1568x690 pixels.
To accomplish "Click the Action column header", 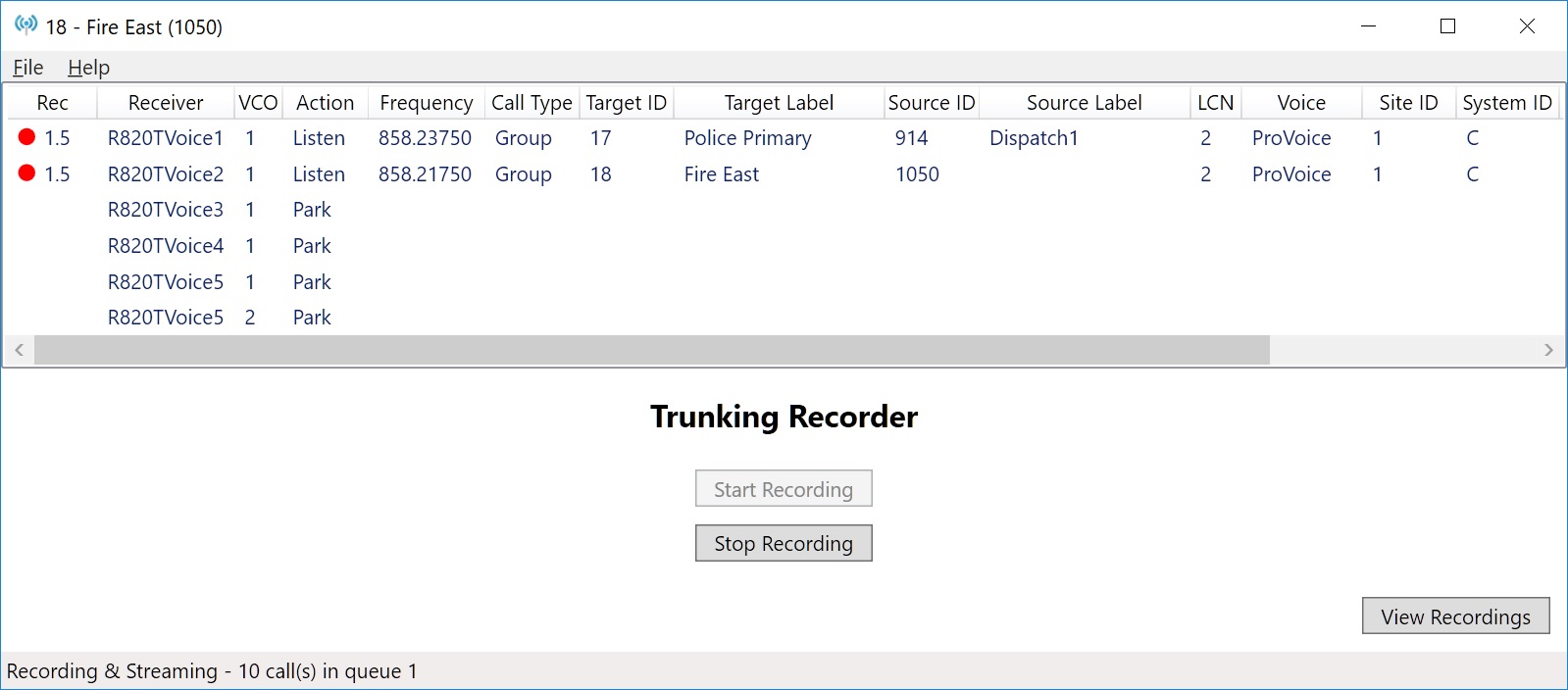I will tap(326, 103).
